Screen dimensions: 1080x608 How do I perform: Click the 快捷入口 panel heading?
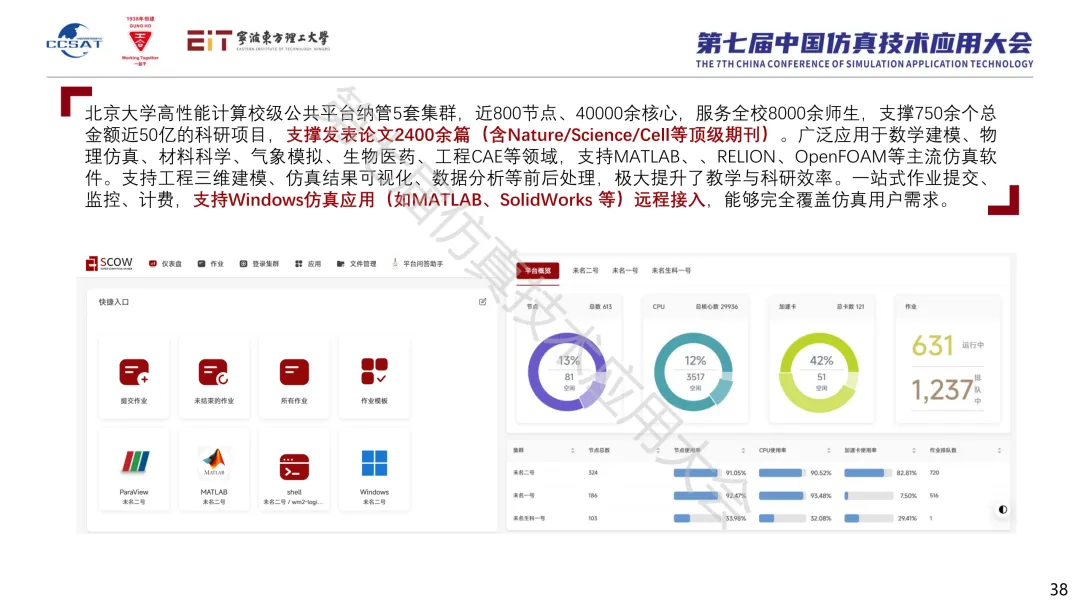point(114,302)
